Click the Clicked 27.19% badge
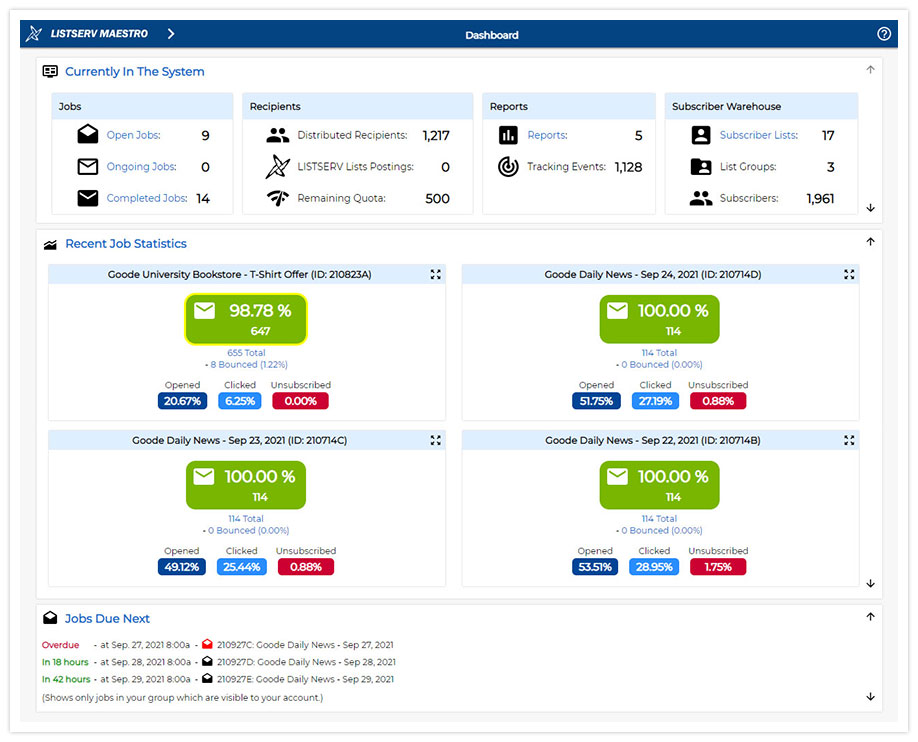 [x=655, y=401]
